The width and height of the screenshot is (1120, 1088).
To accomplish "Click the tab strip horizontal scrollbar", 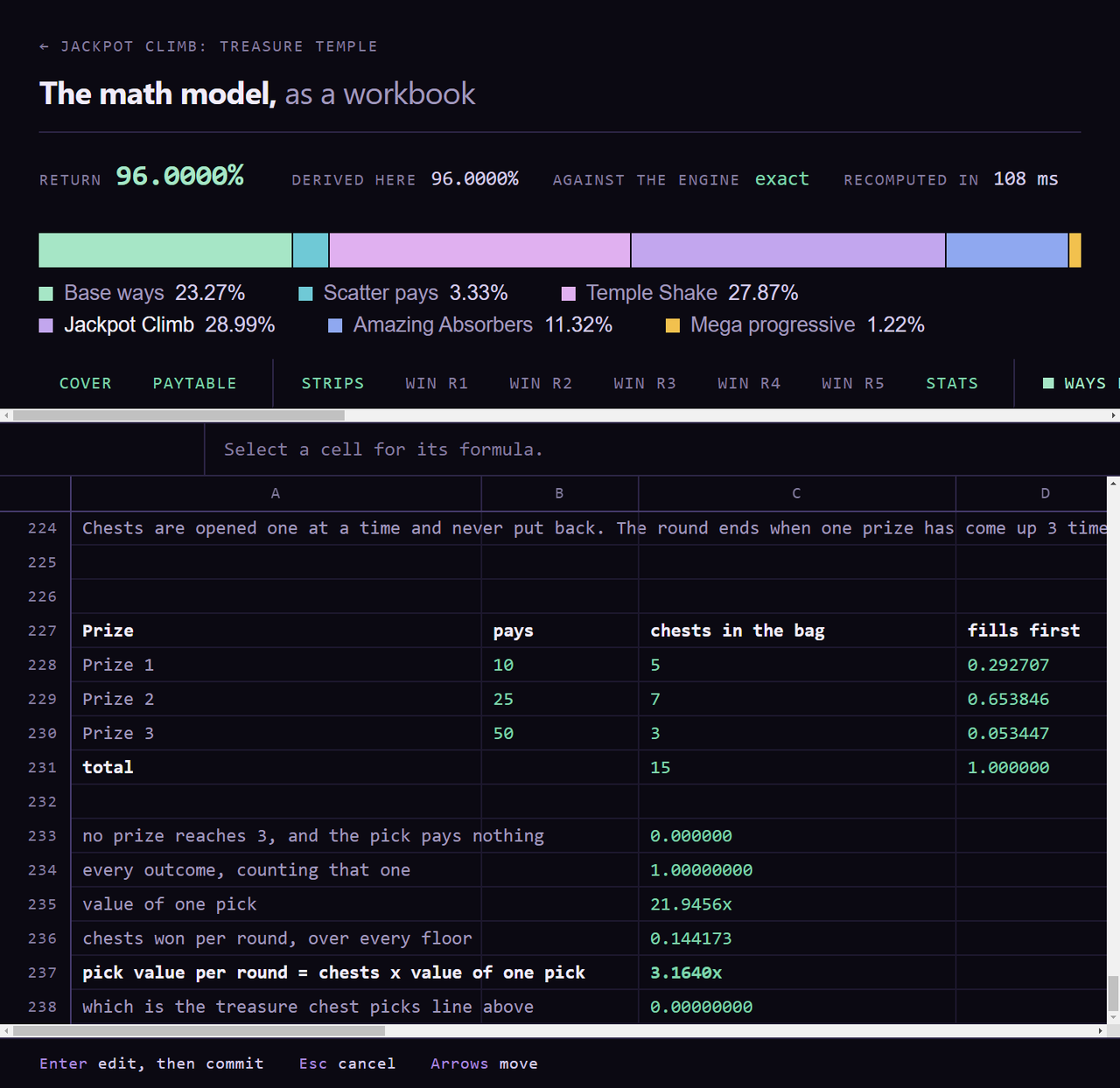I will pyautogui.click(x=560, y=415).
